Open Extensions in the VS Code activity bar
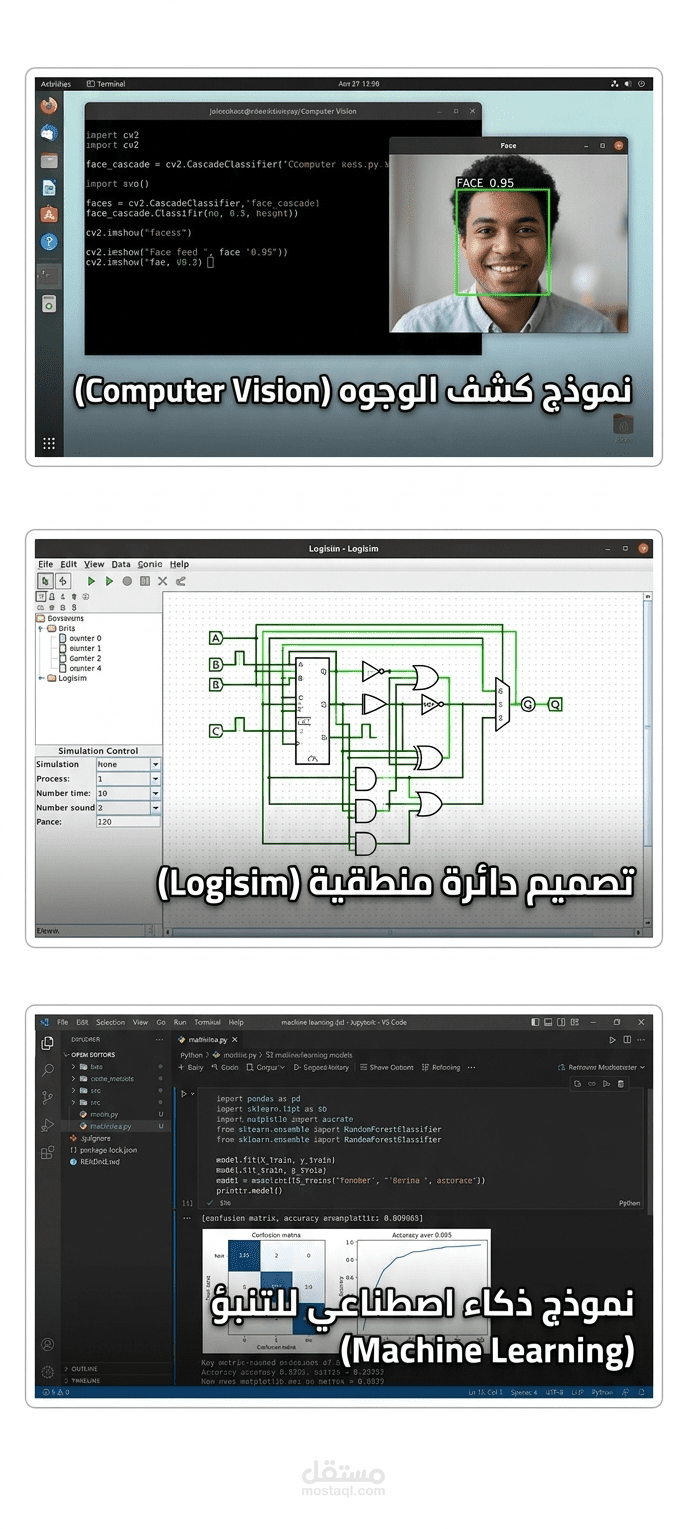Screen dimensions: 688x1529 point(47,1152)
